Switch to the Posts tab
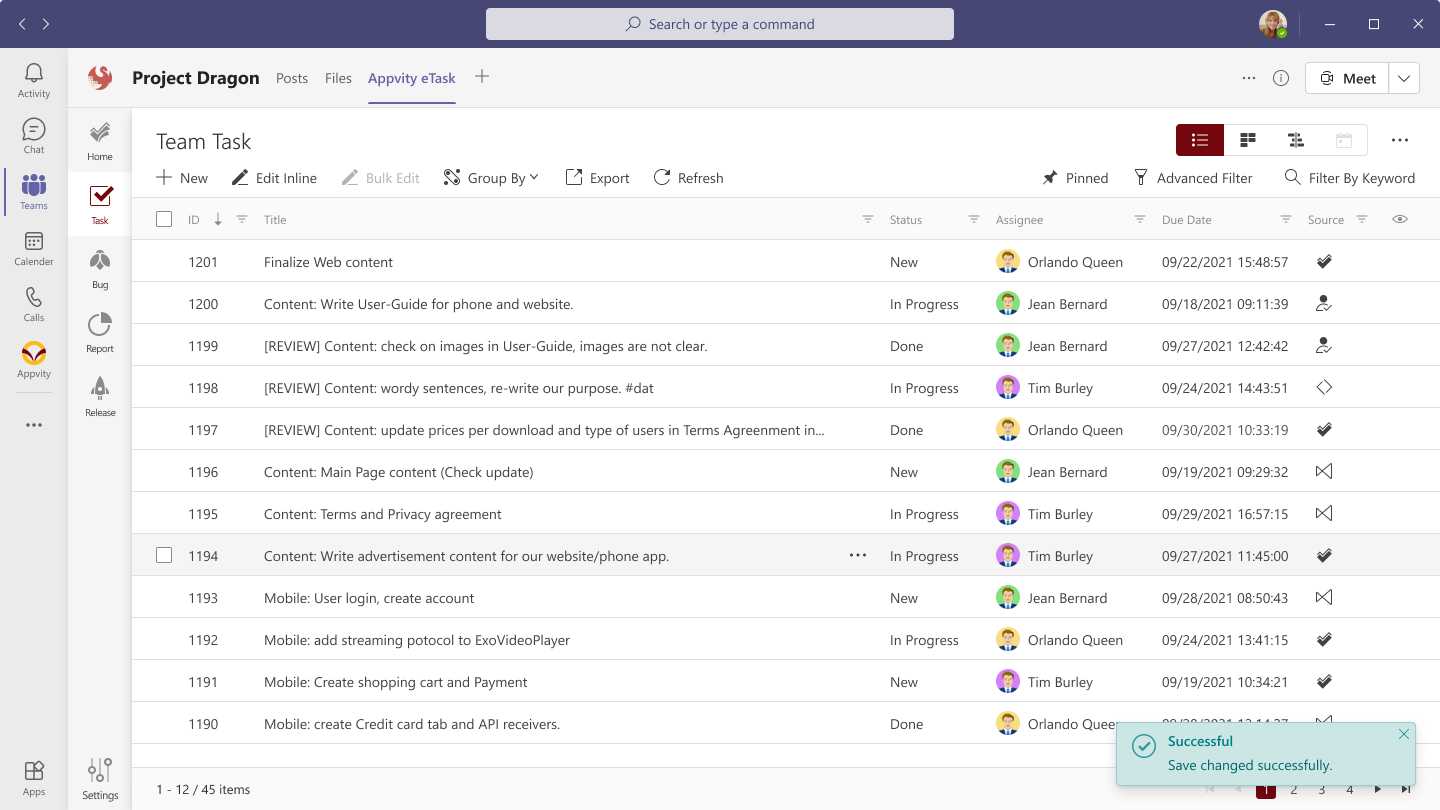This screenshot has height=810, width=1440. (x=292, y=77)
